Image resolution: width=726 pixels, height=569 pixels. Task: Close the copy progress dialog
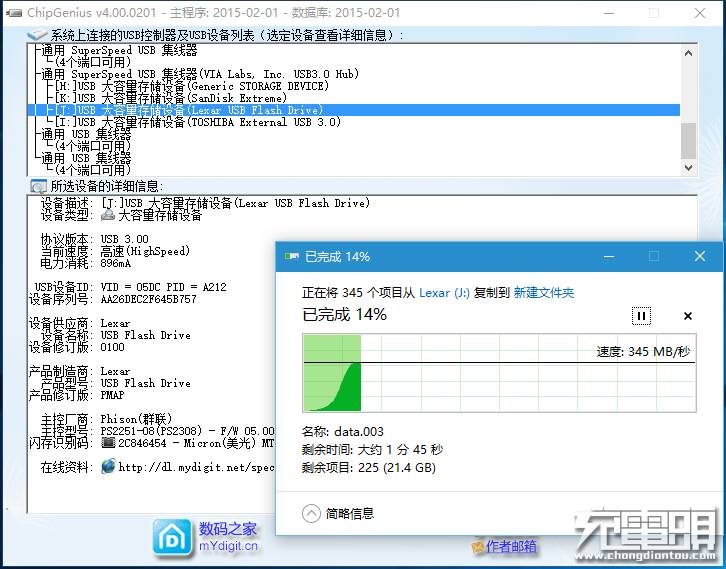pos(700,256)
